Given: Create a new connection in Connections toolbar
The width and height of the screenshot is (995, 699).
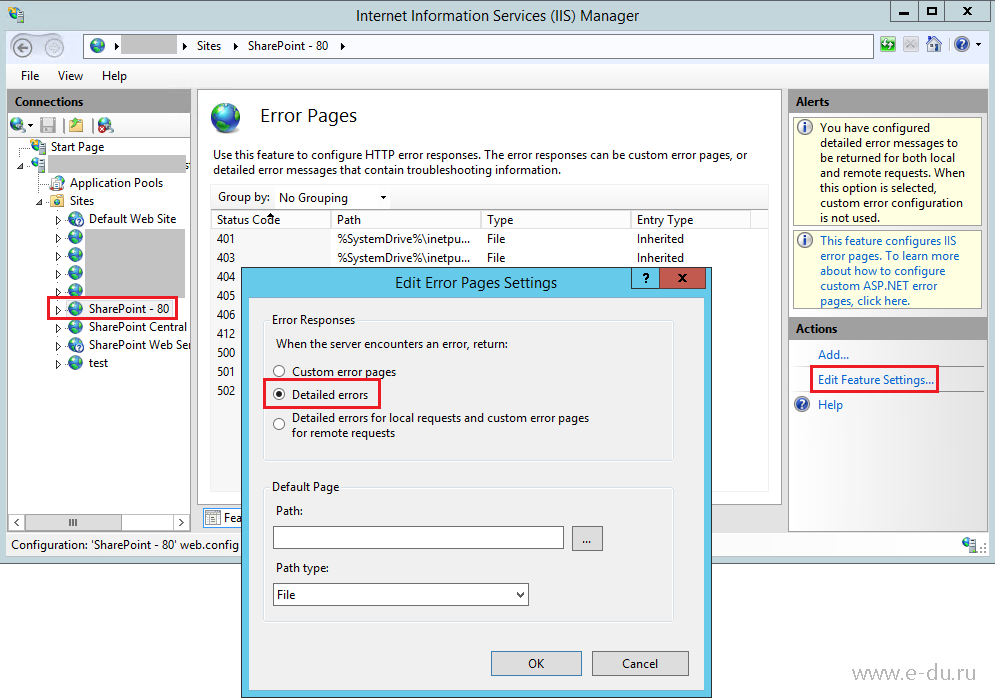Looking at the screenshot, I should [x=16, y=124].
